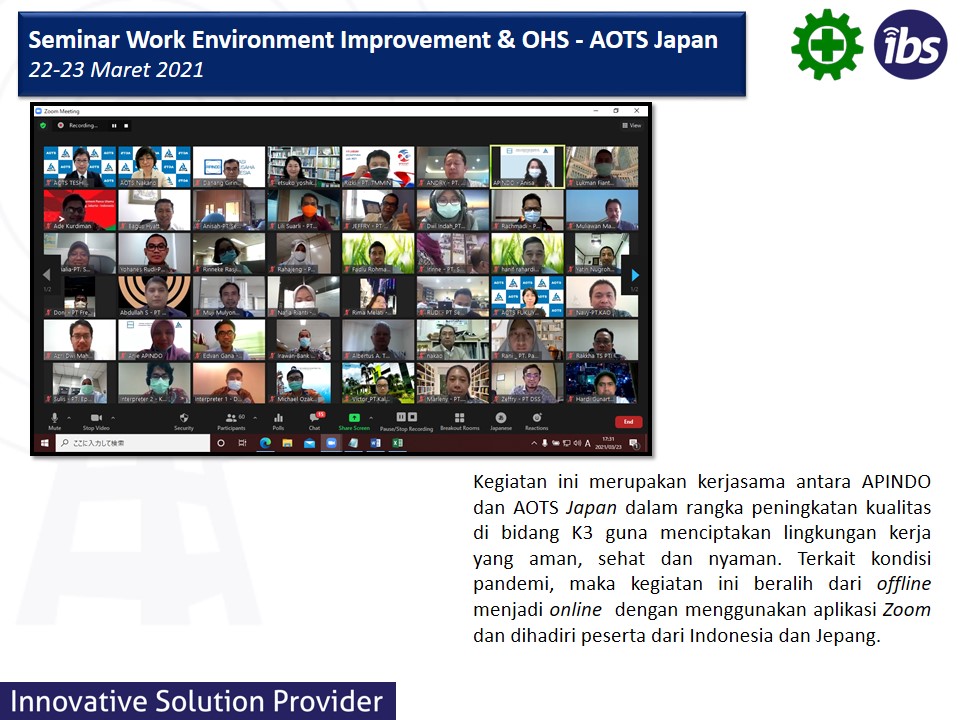Click the Japanese interpretation icon
The height and width of the screenshot is (720, 960).
(500, 418)
